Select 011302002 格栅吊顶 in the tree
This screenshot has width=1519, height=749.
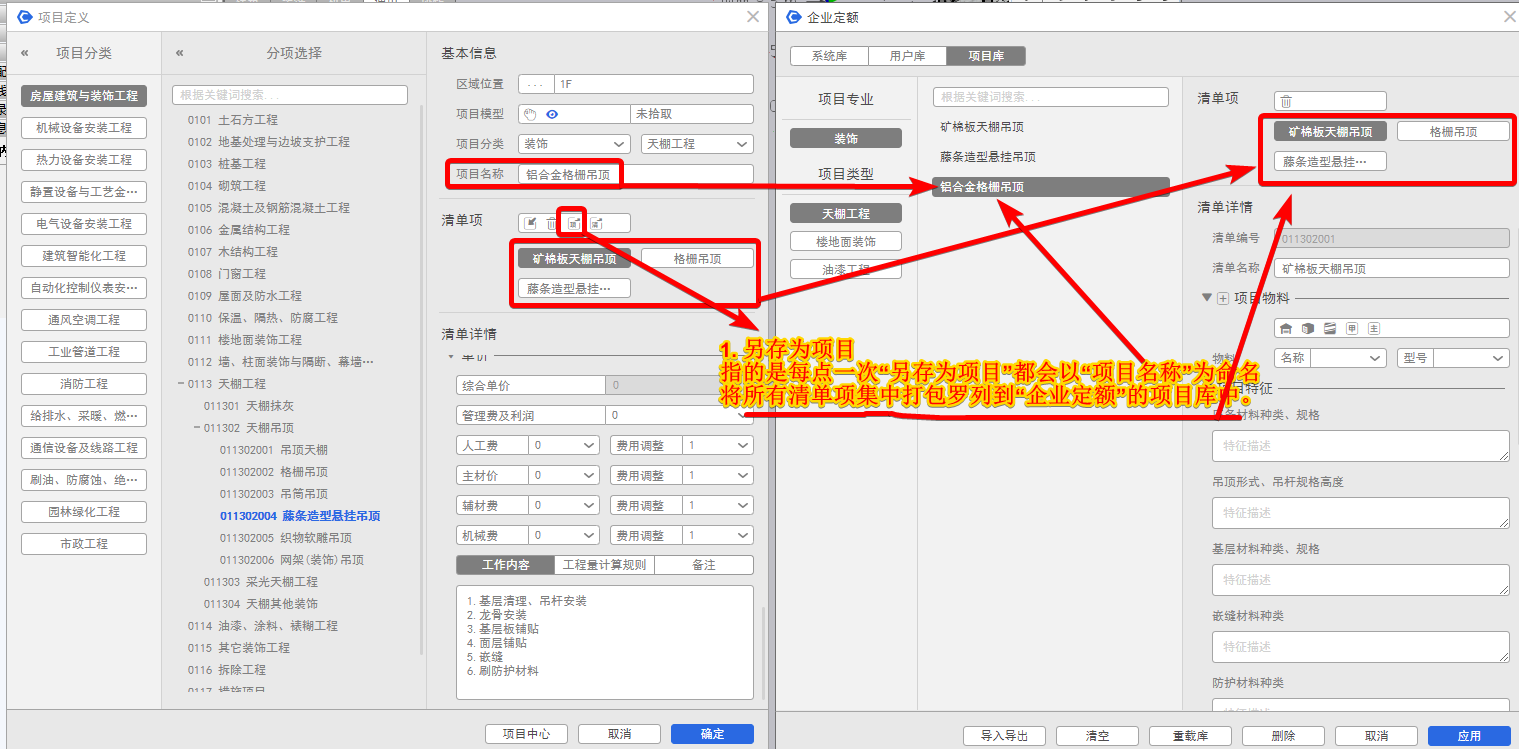click(274, 472)
